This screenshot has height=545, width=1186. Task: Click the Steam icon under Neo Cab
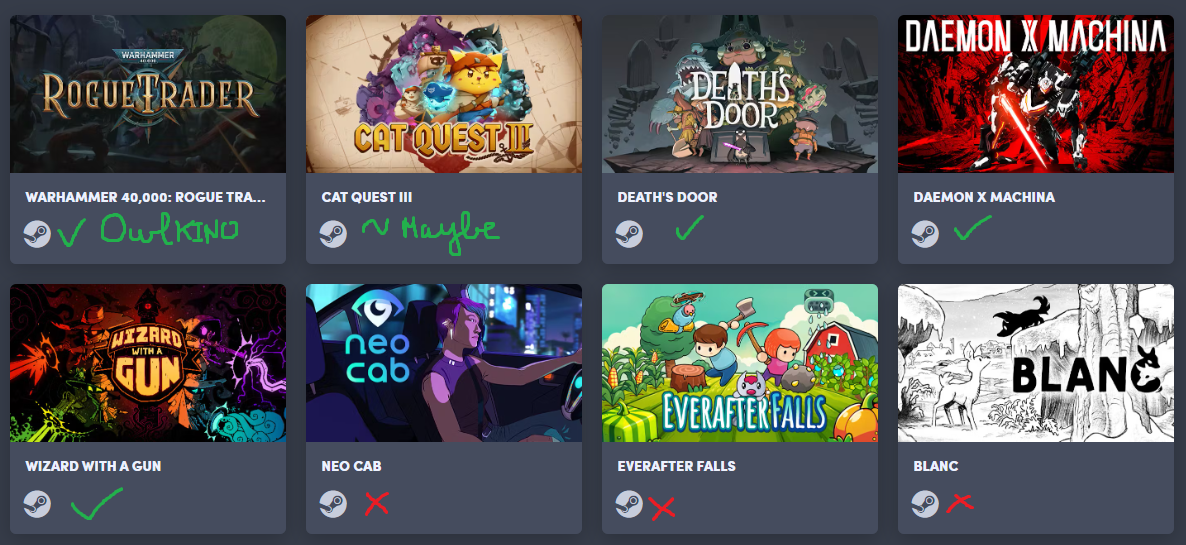pyautogui.click(x=333, y=503)
